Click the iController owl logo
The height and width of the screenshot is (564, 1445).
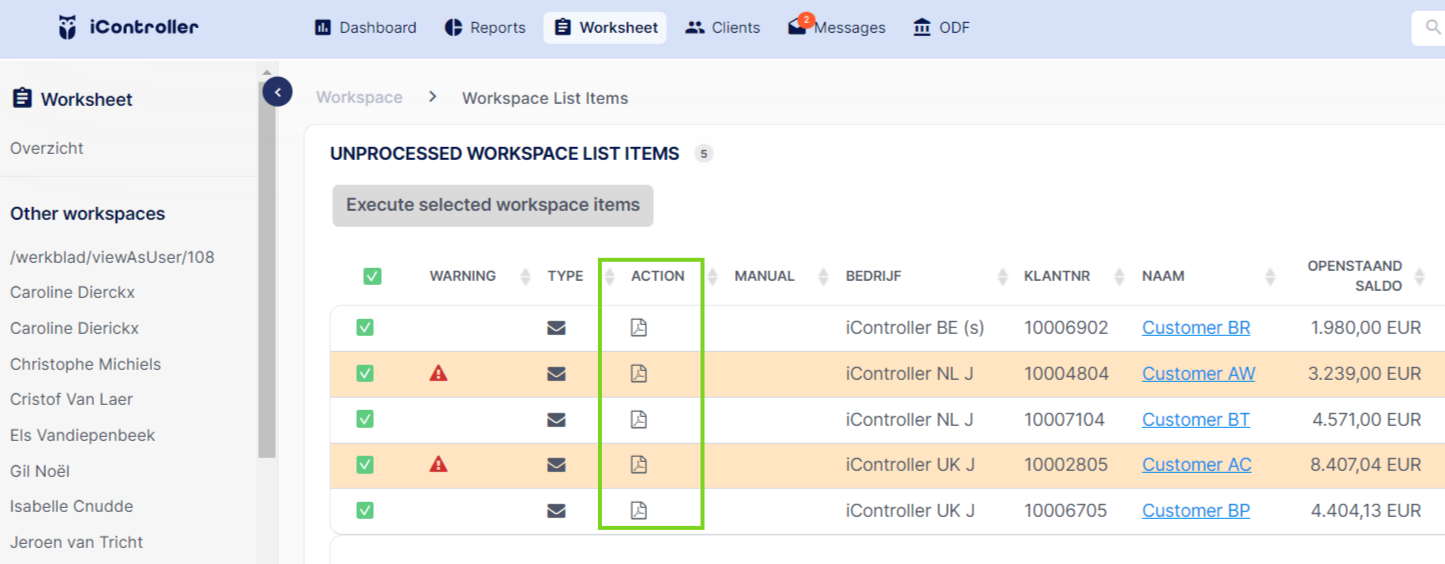point(68,27)
